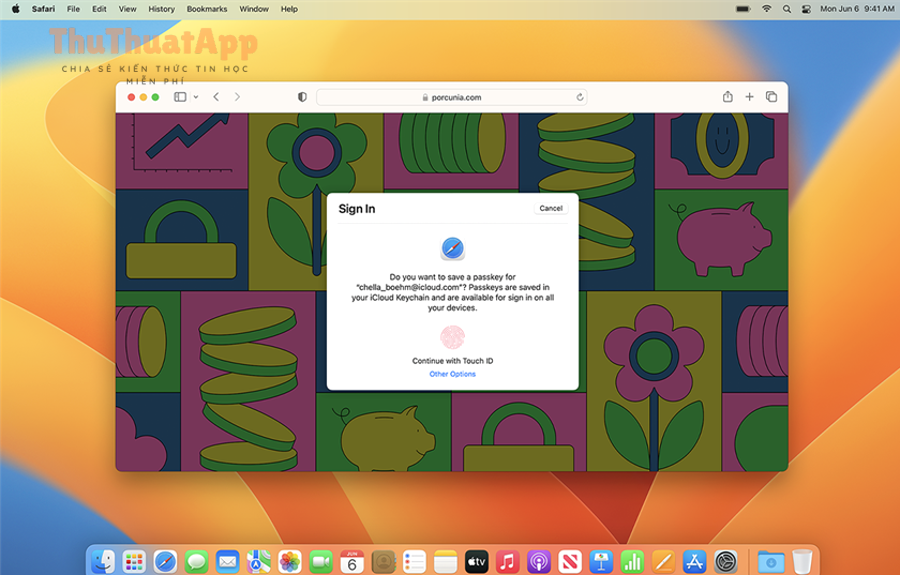Open the Apple menu
The width and height of the screenshot is (900, 575).
pos(15,9)
